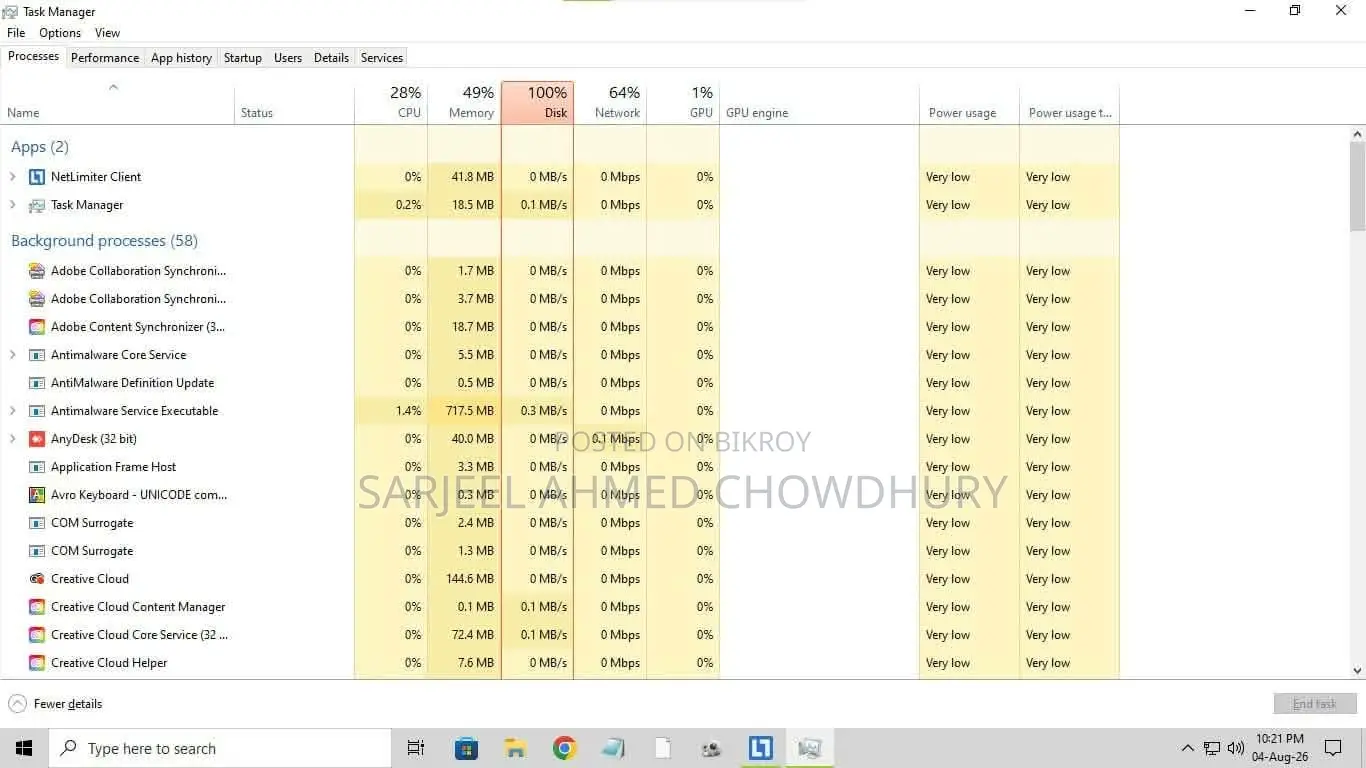Image resolution: width=1366 pixels, height=768 pixels.
Task: Expand the AnyDesk (32 bit) row
Action: click(x=13, y=439)
